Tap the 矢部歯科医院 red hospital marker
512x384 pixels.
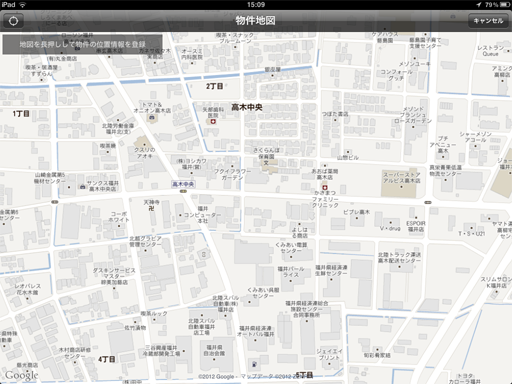click(x=213, y=121)
